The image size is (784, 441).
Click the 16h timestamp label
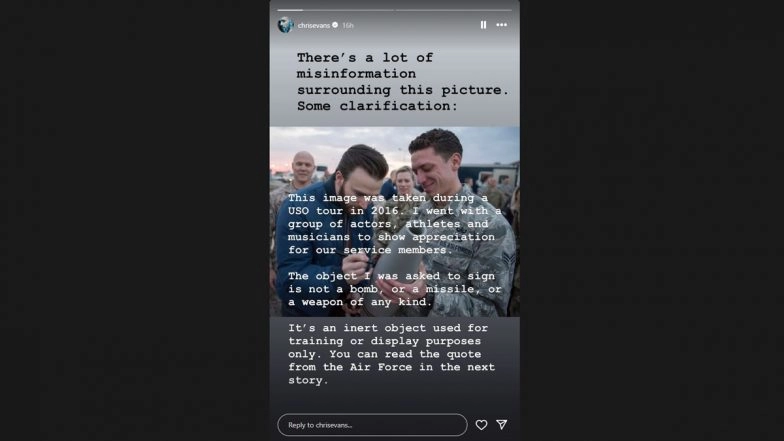coord(348,25)
